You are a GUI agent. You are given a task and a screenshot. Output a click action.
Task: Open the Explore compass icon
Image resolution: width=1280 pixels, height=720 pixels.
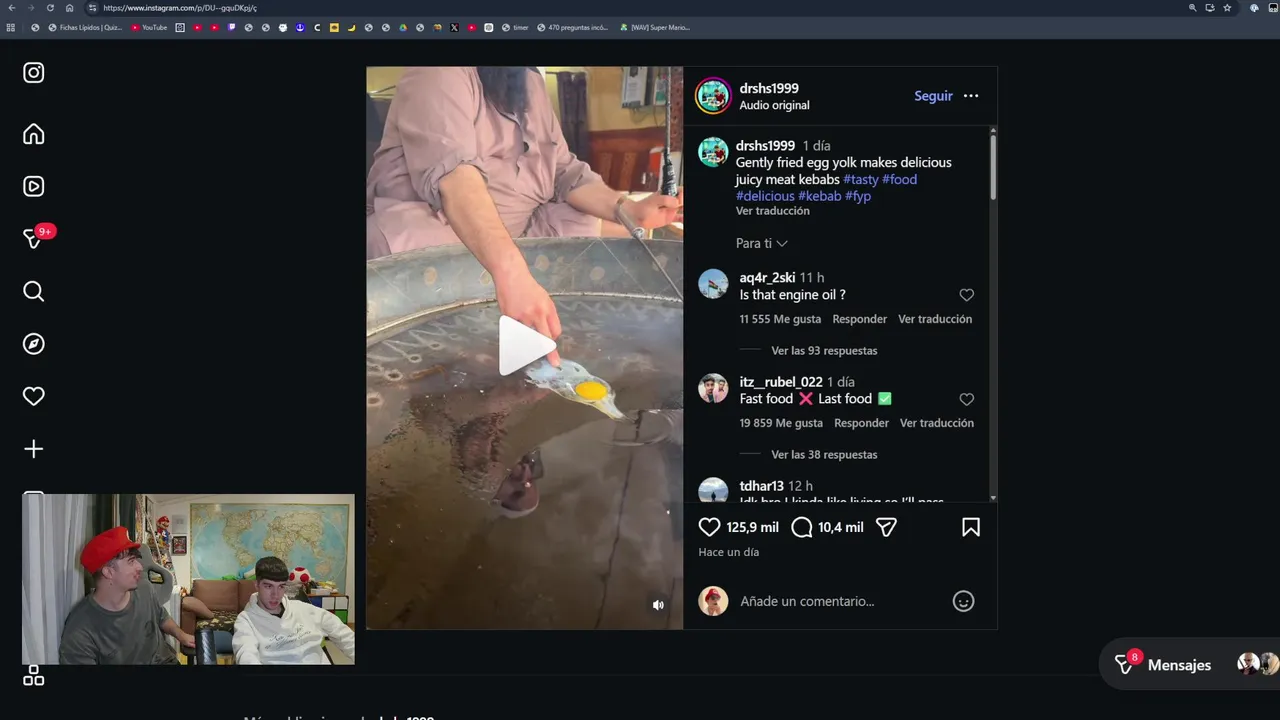[34, 344]
